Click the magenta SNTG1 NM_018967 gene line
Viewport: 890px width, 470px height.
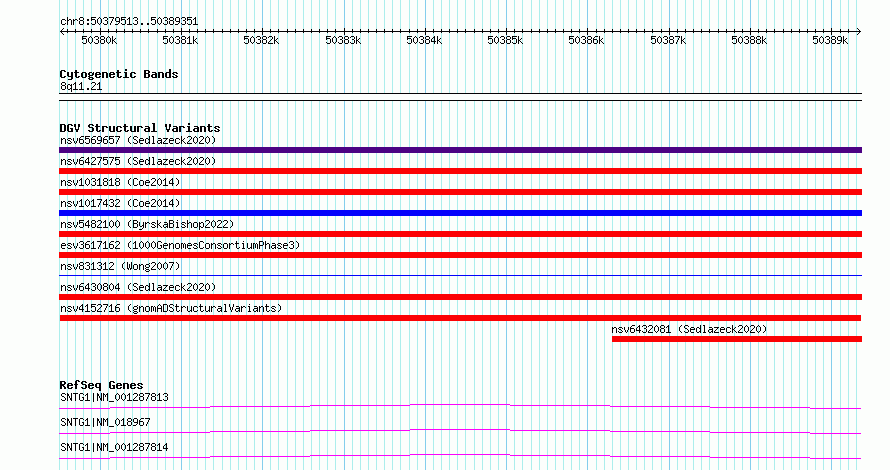tap(460, 431)
